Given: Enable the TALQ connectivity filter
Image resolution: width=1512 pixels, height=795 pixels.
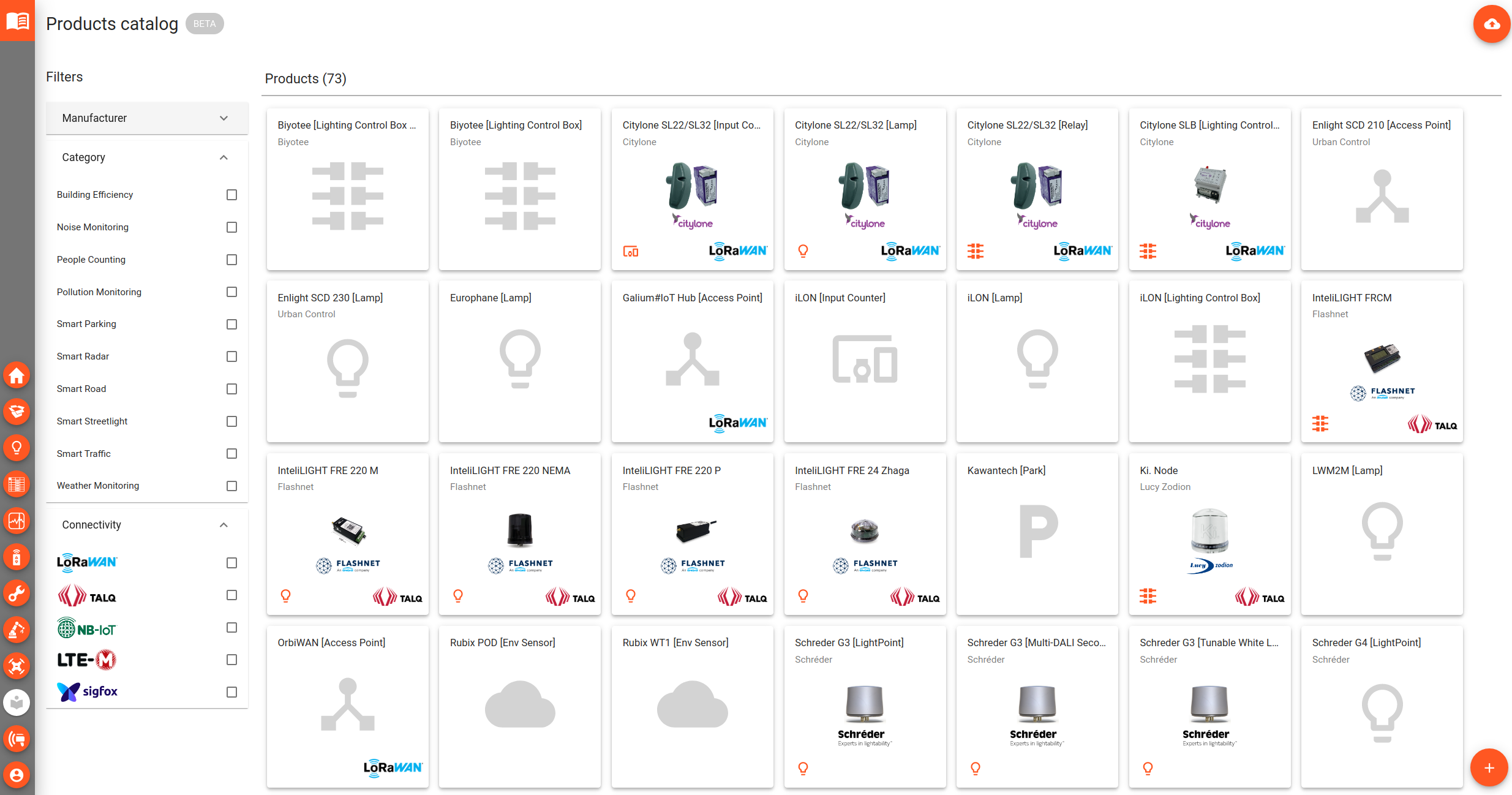Looking at the screenshot, I should [231, 595].
